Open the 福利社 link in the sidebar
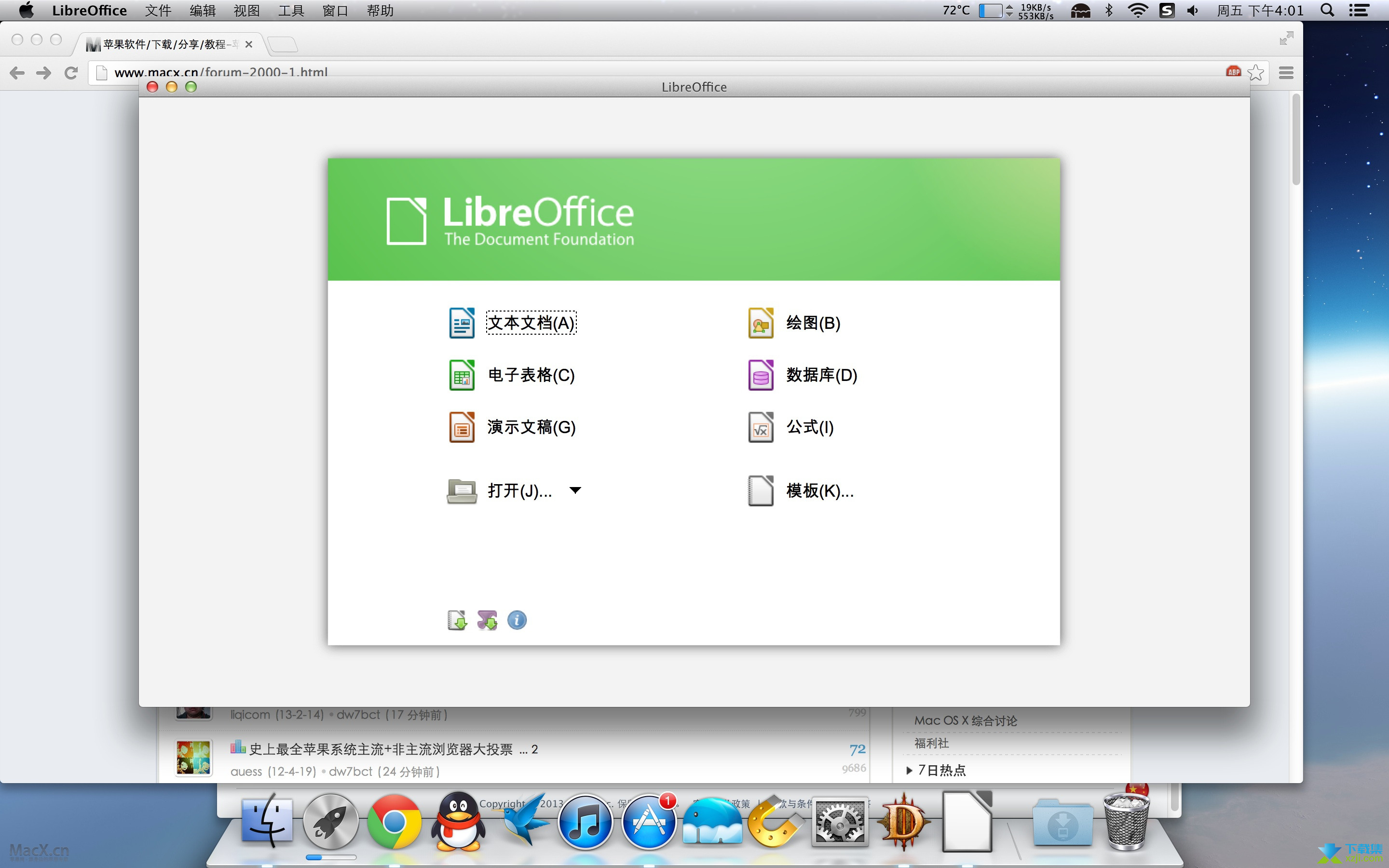The image size is (1389, 868). click(932, 744)
